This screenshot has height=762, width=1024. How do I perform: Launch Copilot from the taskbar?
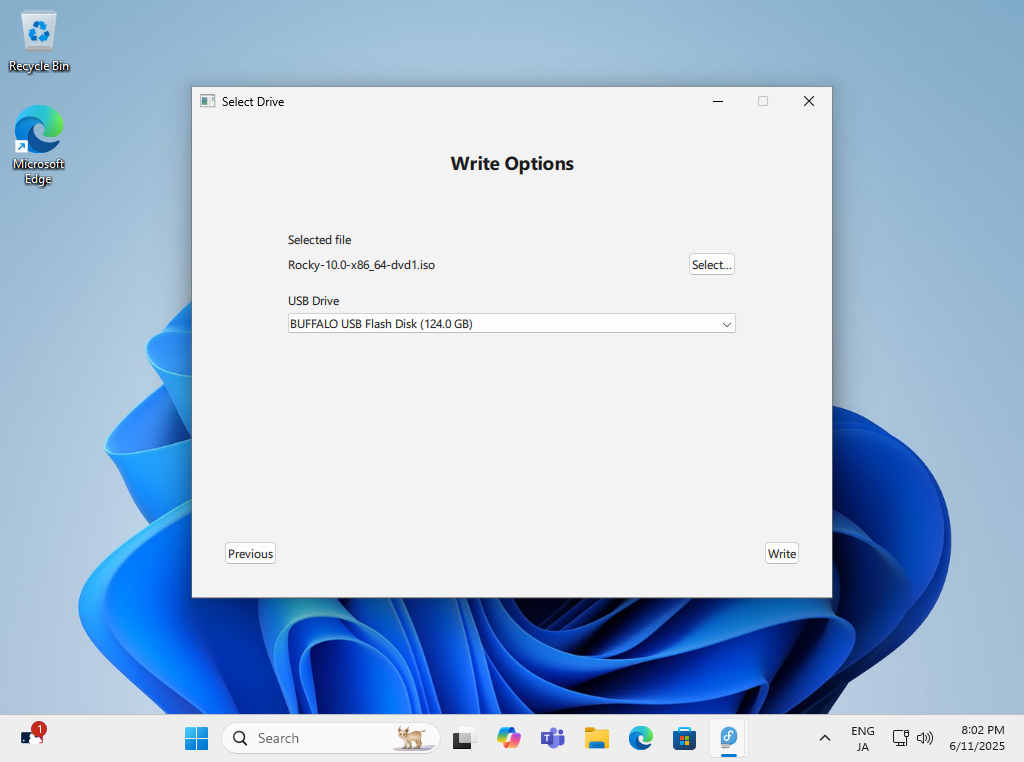click(508, 738)
